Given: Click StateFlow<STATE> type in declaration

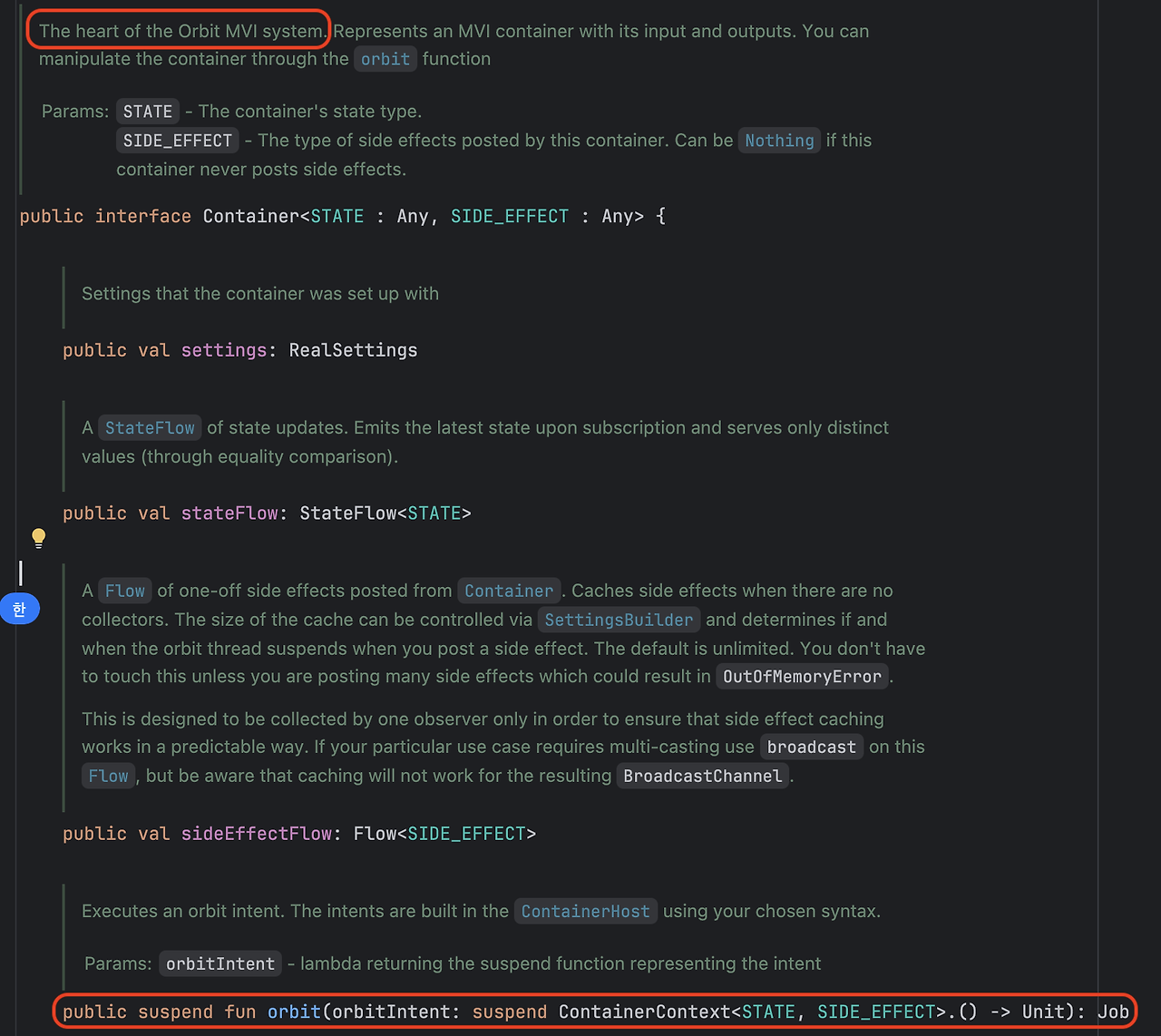Looking at the screenshot, I should tap(385, 513).
